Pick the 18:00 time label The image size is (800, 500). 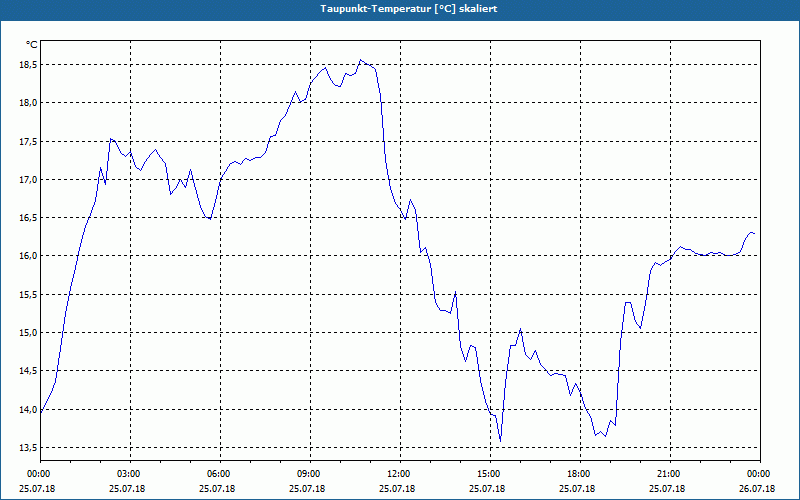tap(577, 474)
